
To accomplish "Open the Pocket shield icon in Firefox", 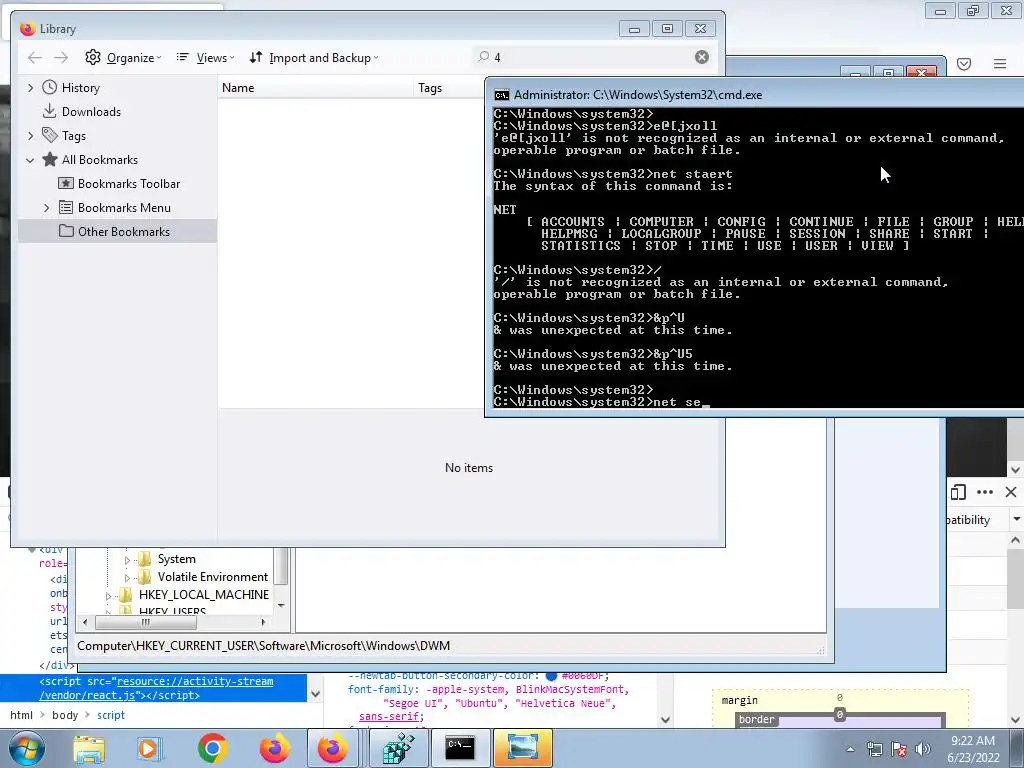I will click(964, 63).
